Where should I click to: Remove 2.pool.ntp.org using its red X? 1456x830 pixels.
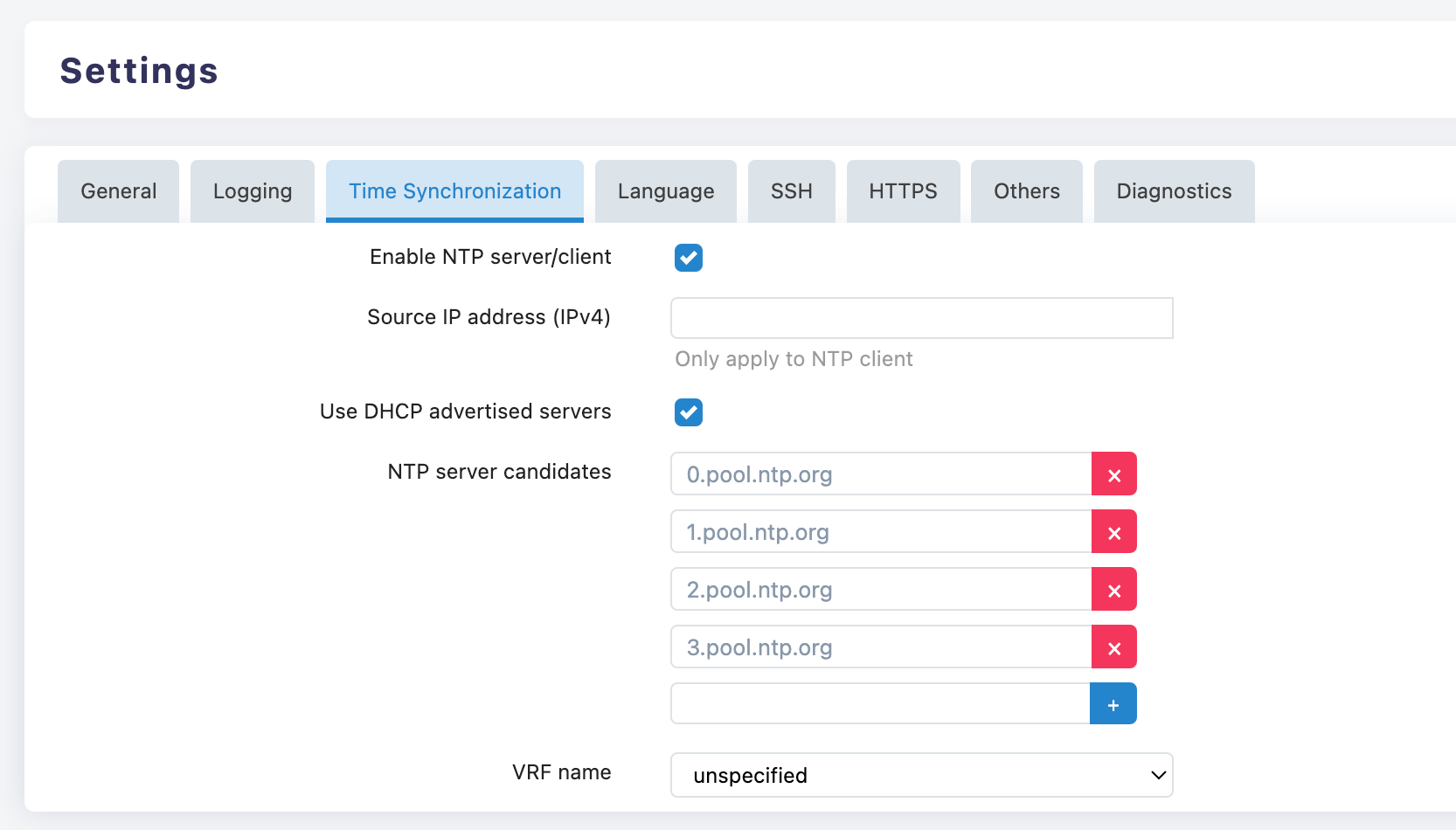[1113, 590]
